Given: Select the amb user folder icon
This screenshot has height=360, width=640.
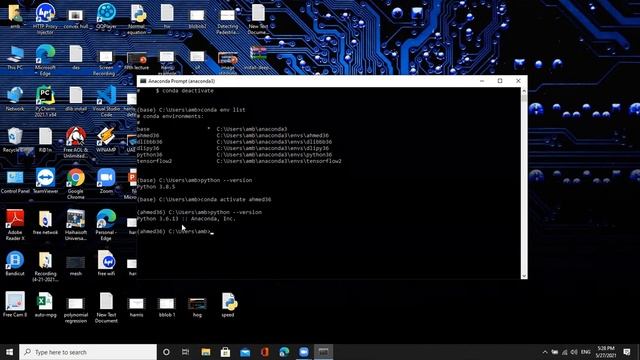Looking at the screenshot, I should tap(15, 16).
